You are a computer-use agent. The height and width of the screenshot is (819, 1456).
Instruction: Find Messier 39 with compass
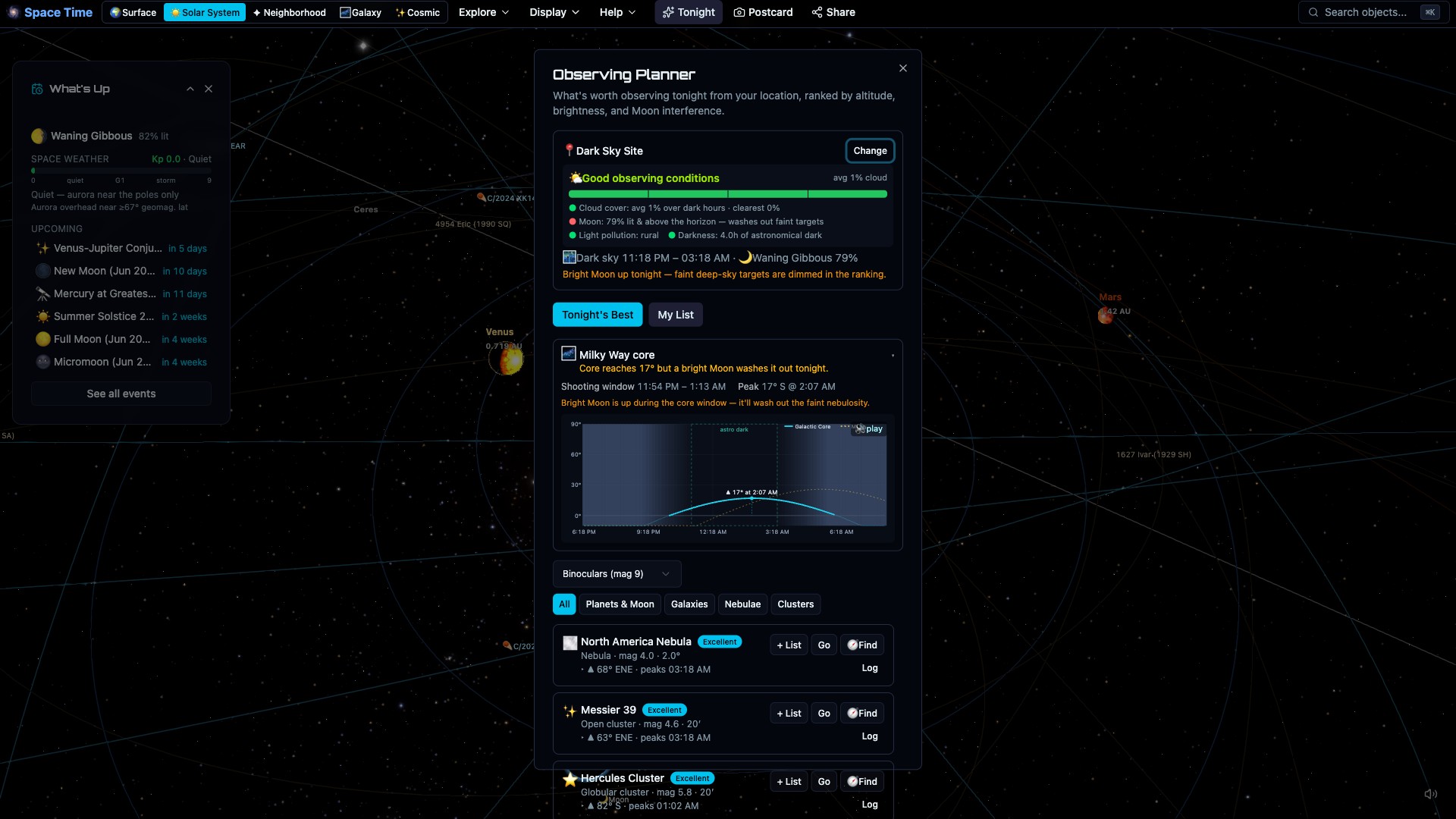(x=862, y=714)
